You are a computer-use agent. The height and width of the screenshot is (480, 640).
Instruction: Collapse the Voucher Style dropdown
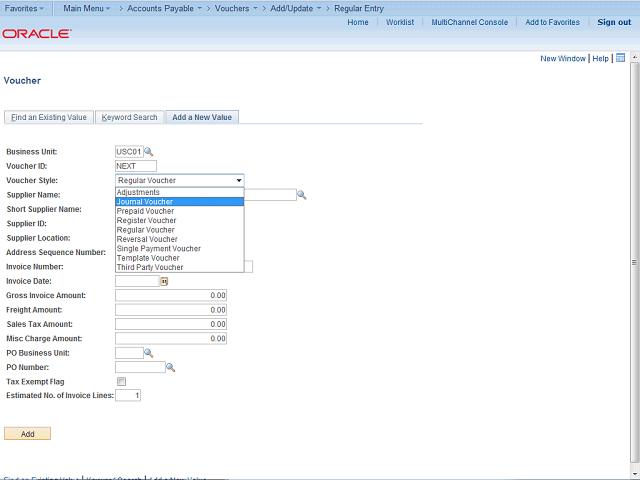[239, 181]
